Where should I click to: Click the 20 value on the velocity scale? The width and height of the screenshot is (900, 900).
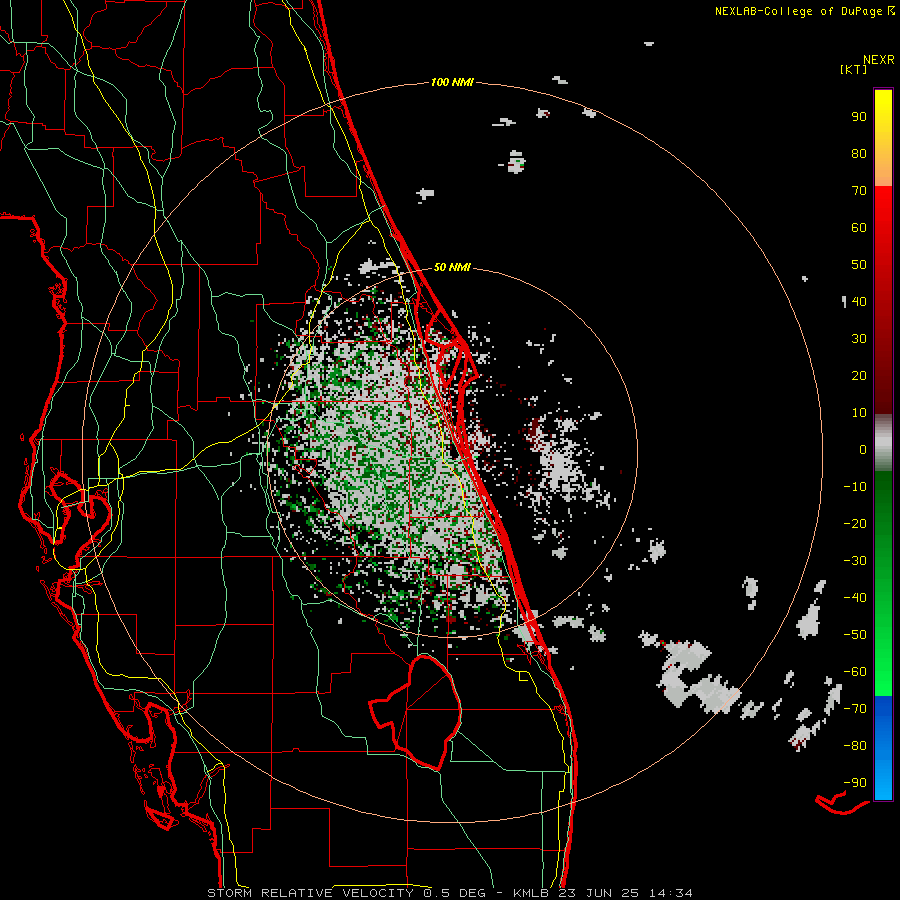[x=859, y=376]
